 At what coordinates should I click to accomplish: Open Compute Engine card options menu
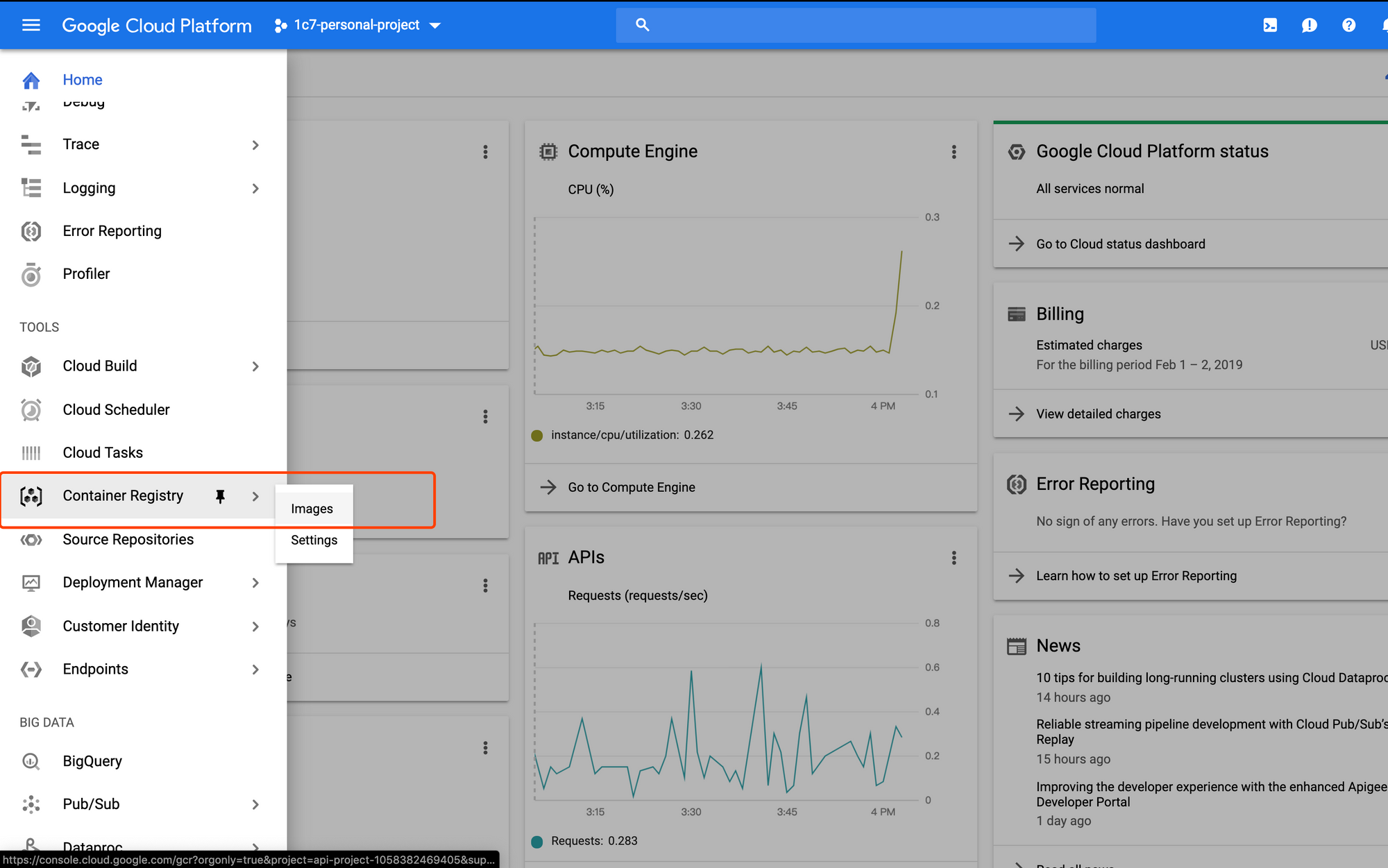pos(954,152)
